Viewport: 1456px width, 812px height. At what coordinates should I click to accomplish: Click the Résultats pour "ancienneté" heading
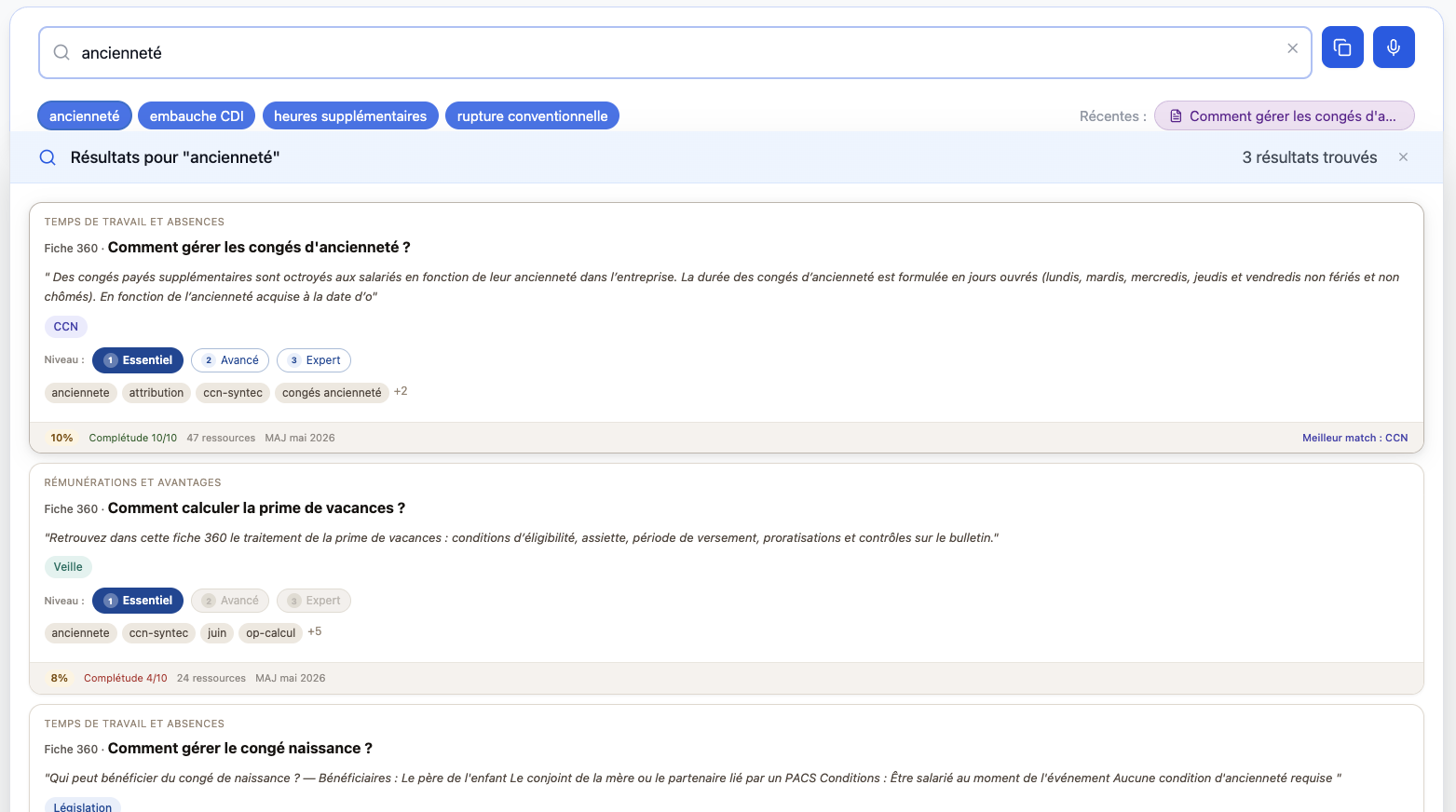[x=175, y=157]
